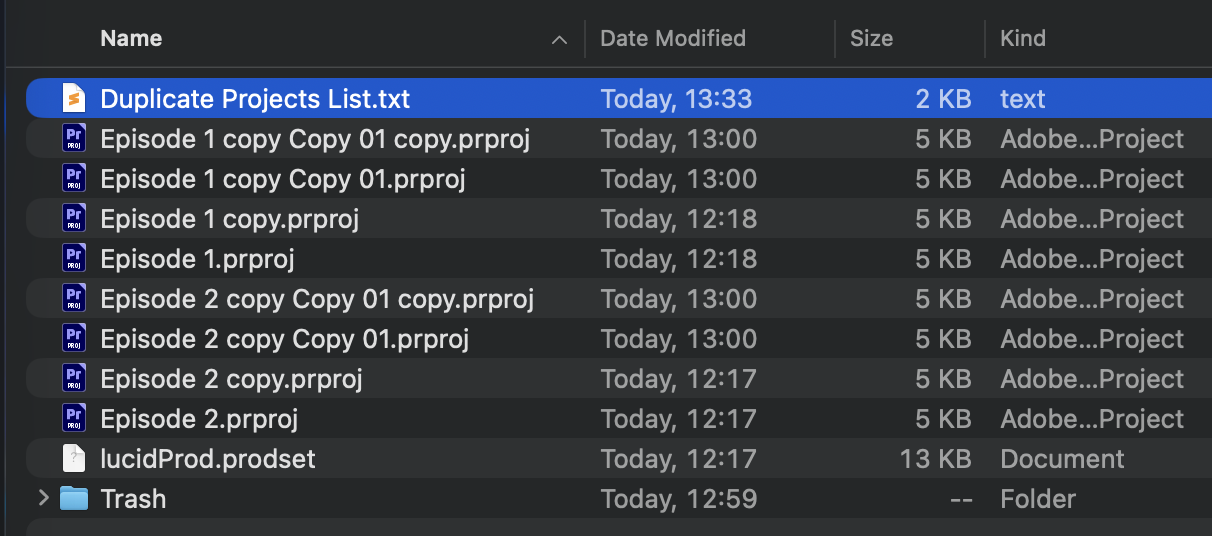Select file name Episode 2 copy.prproj

(x=232, y=379)
